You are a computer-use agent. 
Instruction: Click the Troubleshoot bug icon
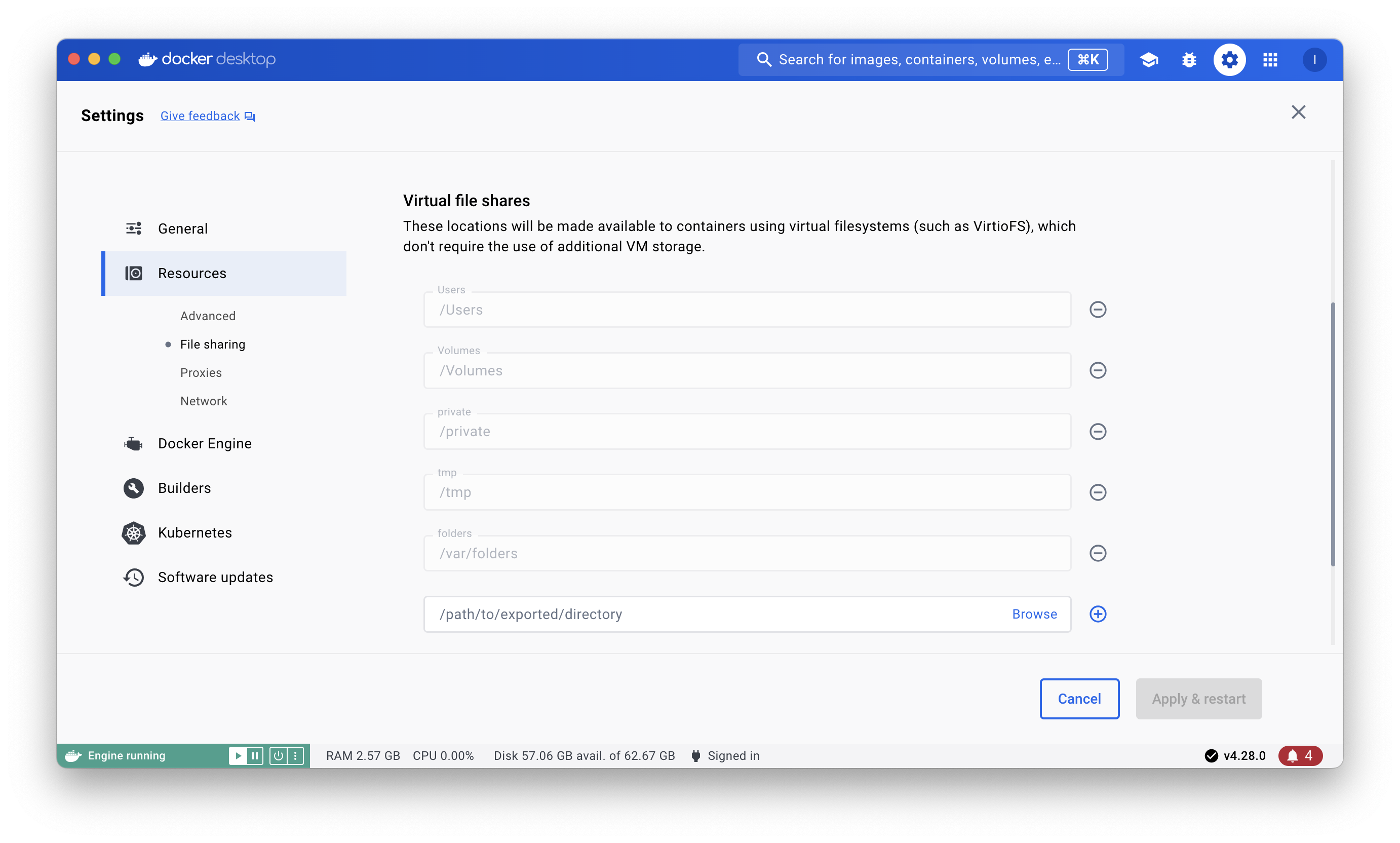[1189, 60]
